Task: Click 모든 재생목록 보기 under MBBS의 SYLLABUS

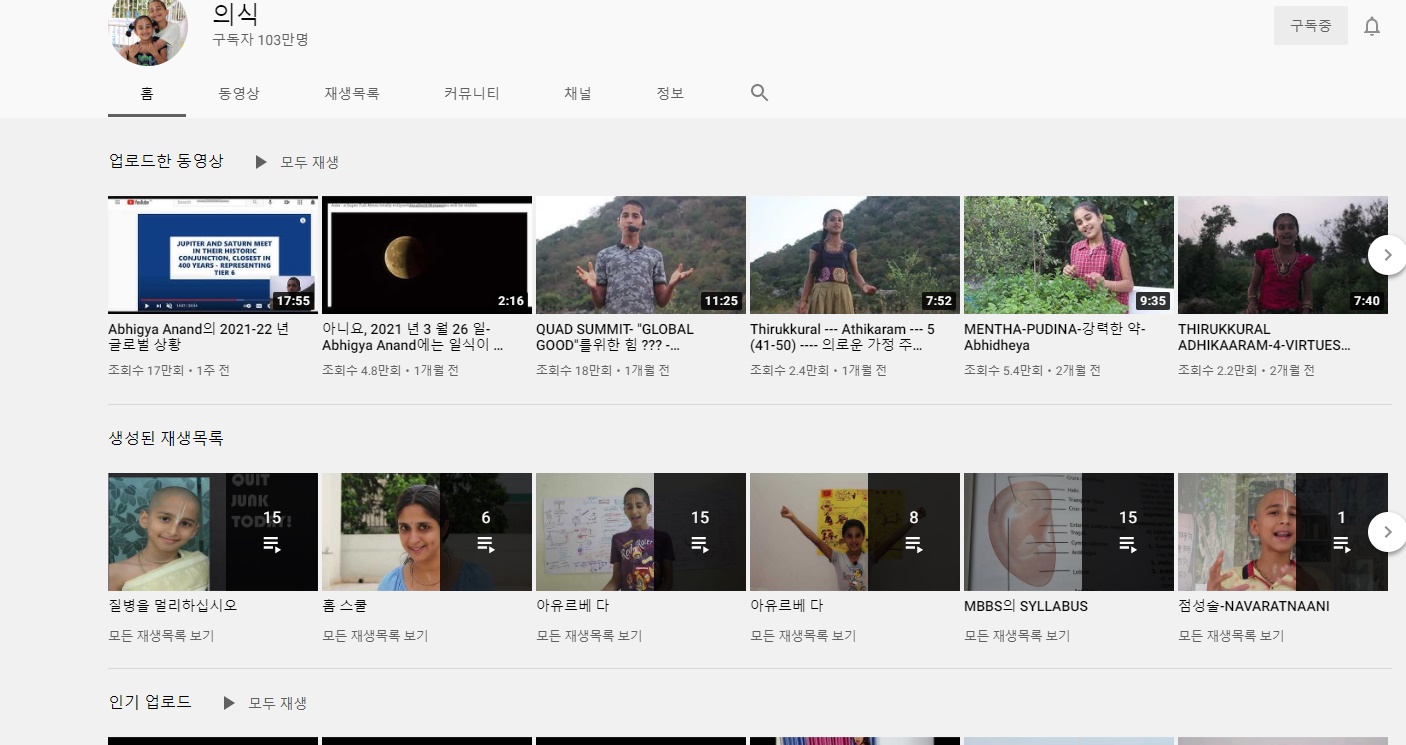Action: 1017,636
